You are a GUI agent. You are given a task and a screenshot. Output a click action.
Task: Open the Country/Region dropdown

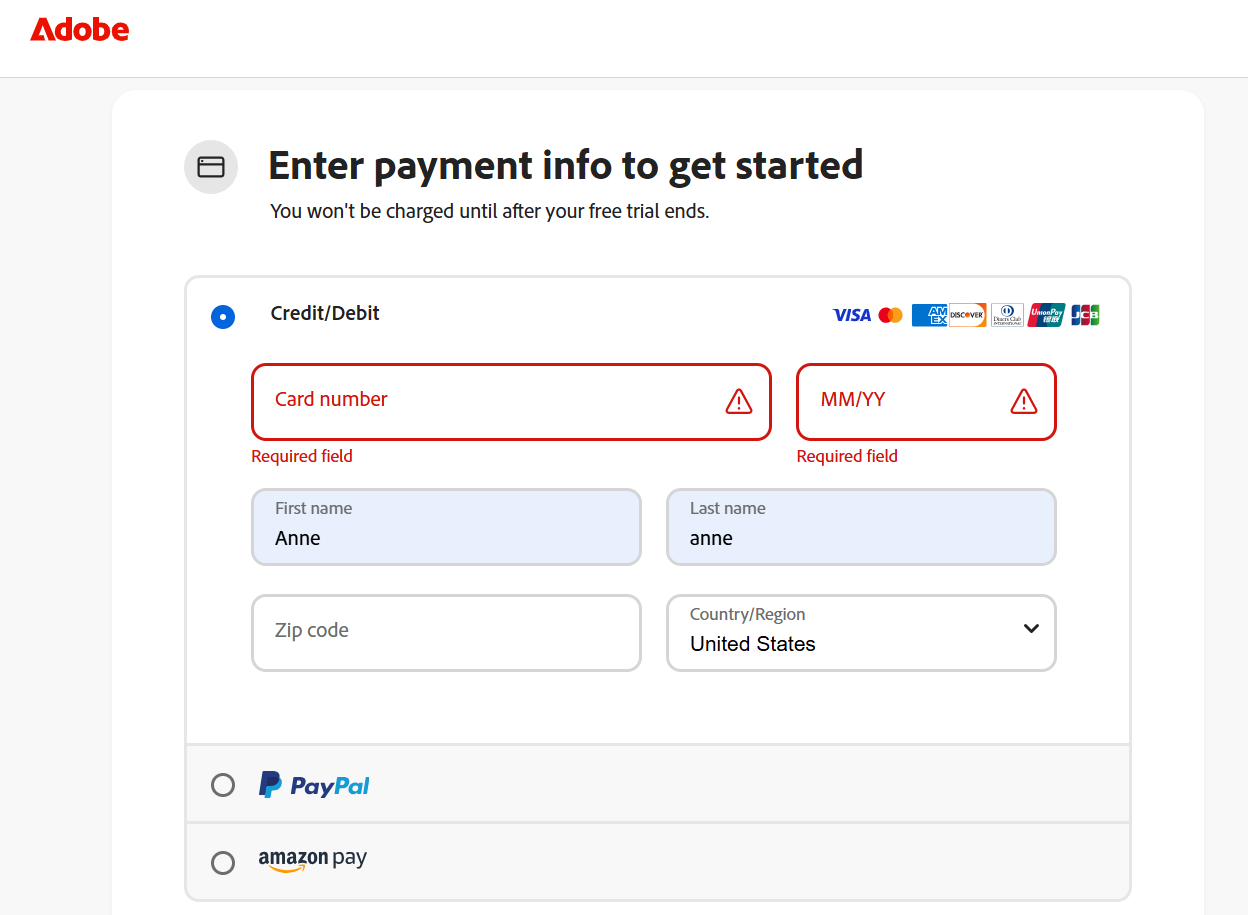(x=860, y=633)
